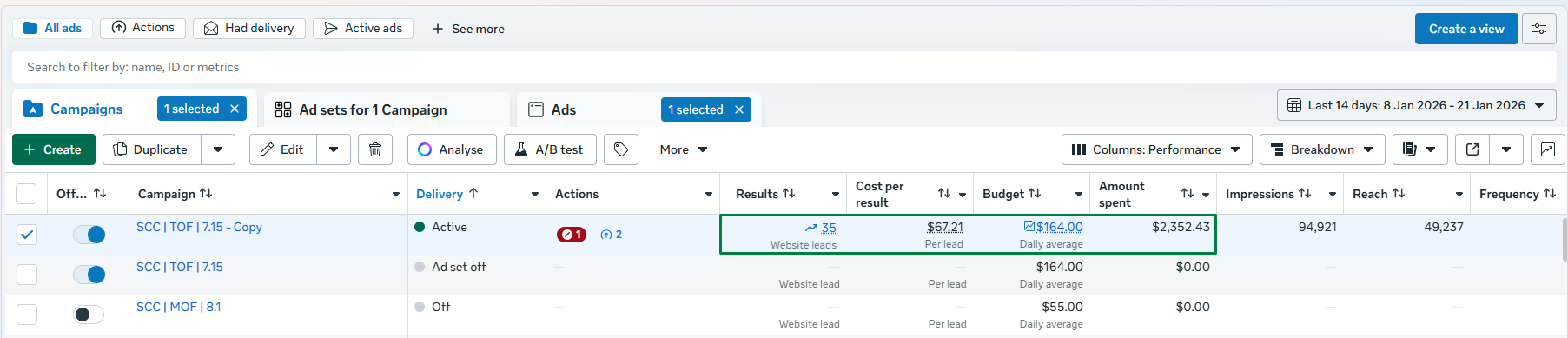
Task: Click the 35 website leads results link
Action: pyautogui.click(x=829, y=228)
